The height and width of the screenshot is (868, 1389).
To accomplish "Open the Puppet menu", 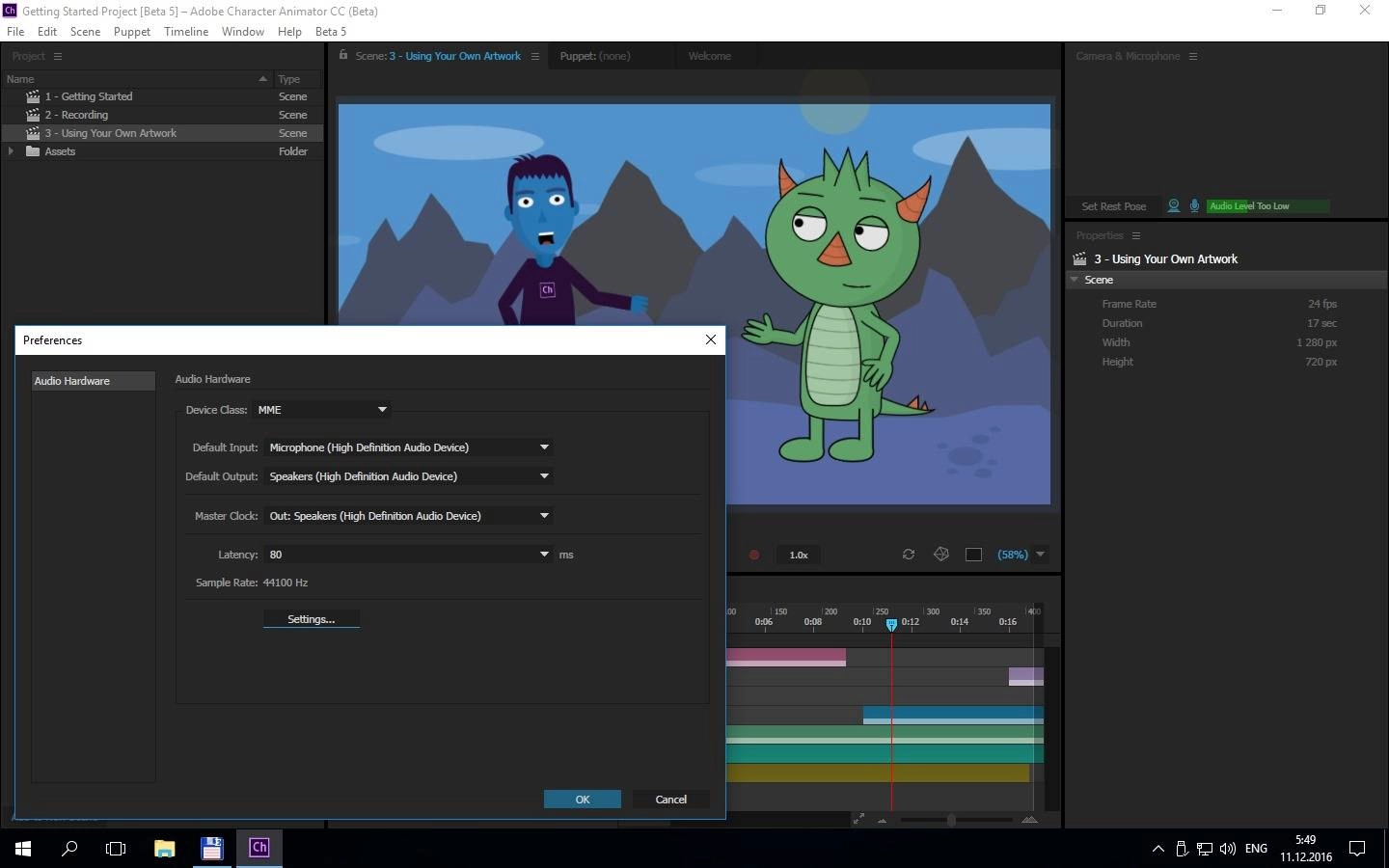I will click(x=132, y=31).
